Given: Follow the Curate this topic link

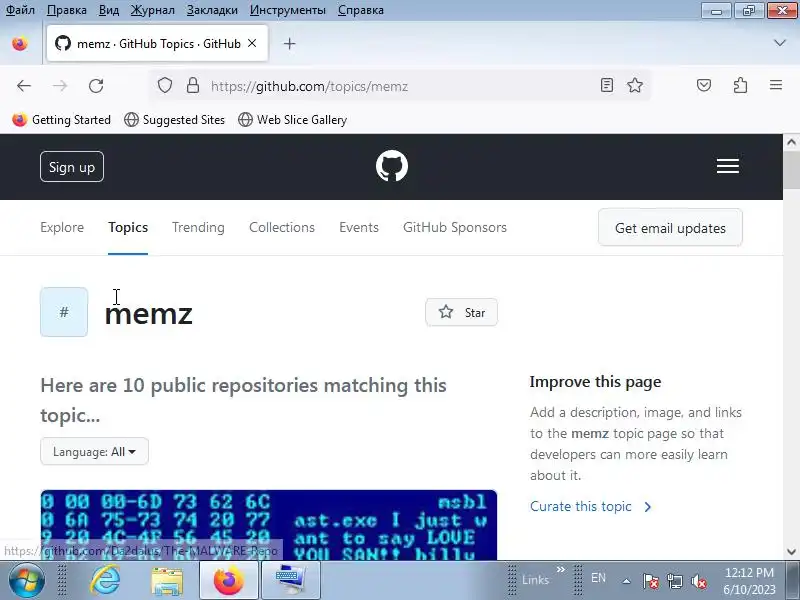Looking at the screenshot, I should click(590, 507).
